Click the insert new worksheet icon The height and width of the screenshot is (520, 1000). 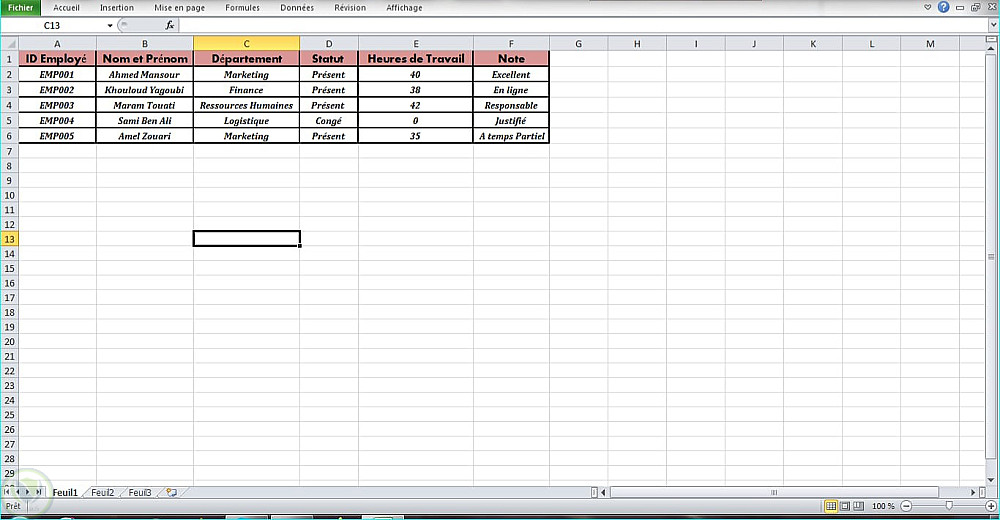tap(172, 493)
